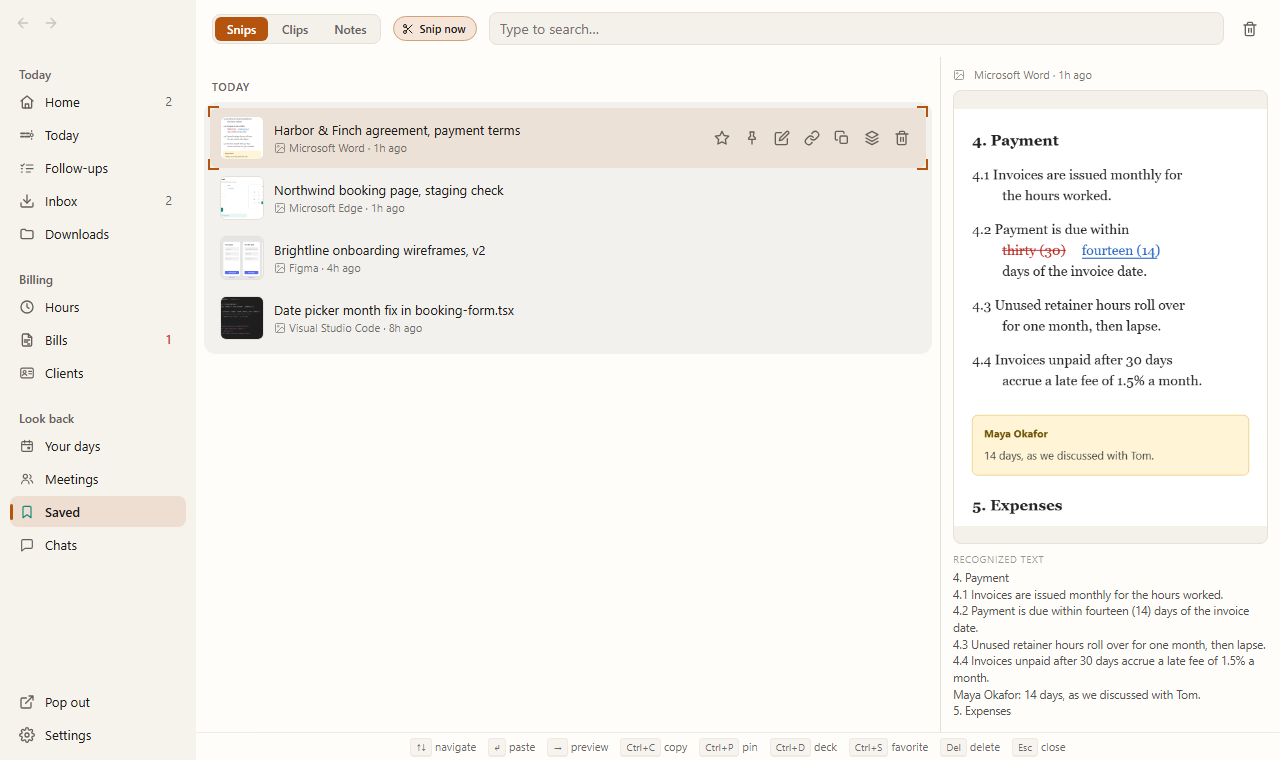The height and width of the screenshot is (760, 1280).
Task: Pin the Harbor & Finch agreement snip
Action: tap(752, 138)
